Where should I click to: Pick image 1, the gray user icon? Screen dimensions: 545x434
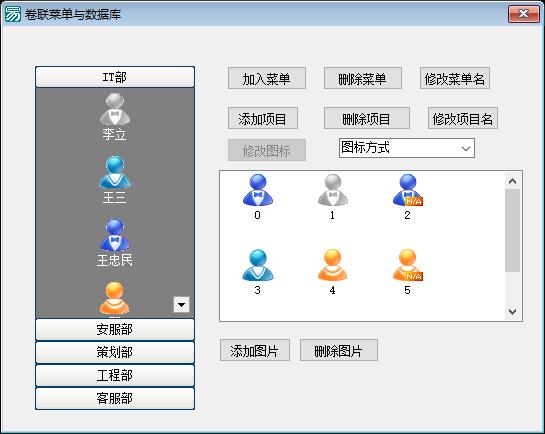click(x=333, y=190)
